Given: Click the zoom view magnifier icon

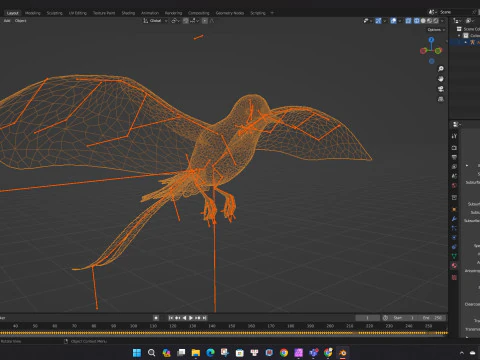Looking at the screenshot, I should pos(441,69).
